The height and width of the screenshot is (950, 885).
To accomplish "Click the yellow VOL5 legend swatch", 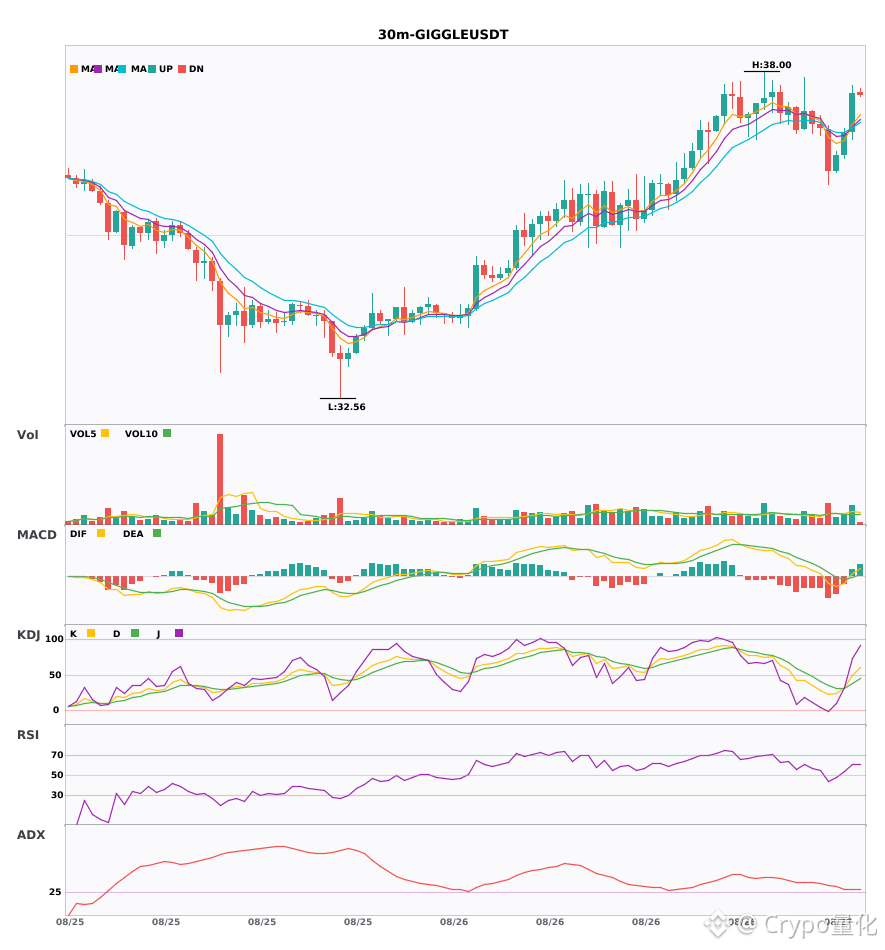I will click(x=105, y=433).
